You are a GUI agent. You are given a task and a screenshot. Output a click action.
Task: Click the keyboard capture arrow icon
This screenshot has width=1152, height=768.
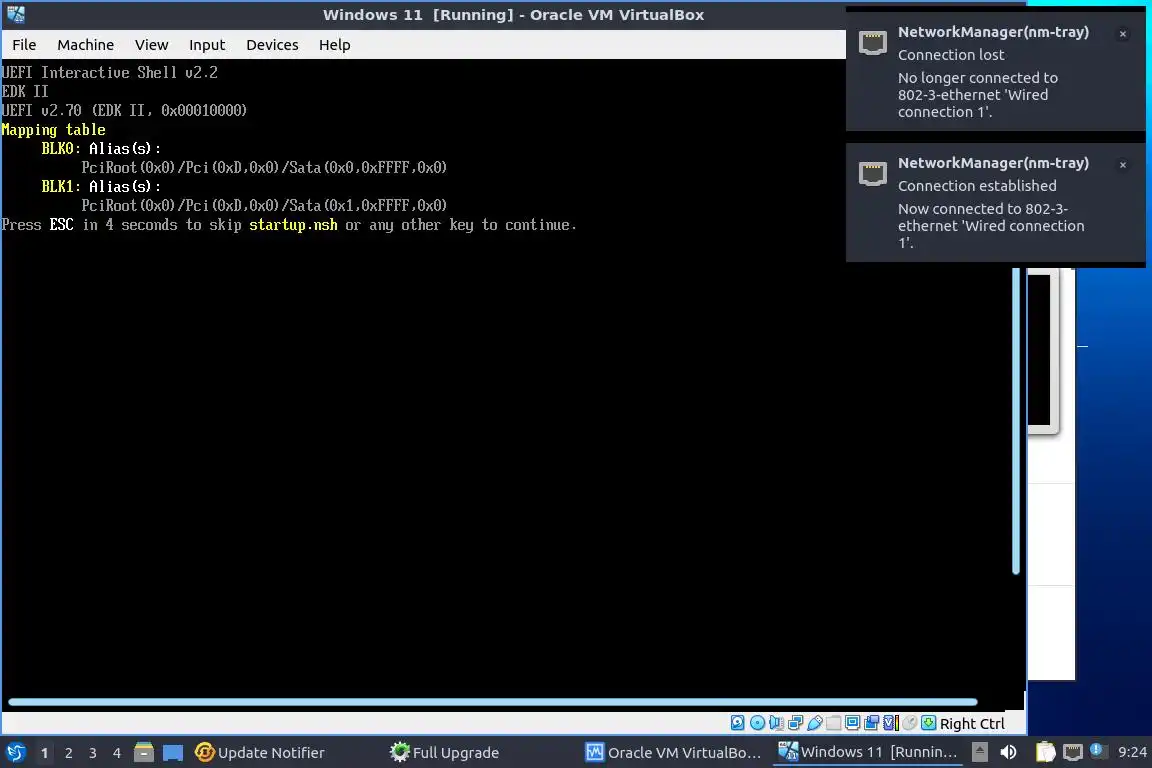929,722
